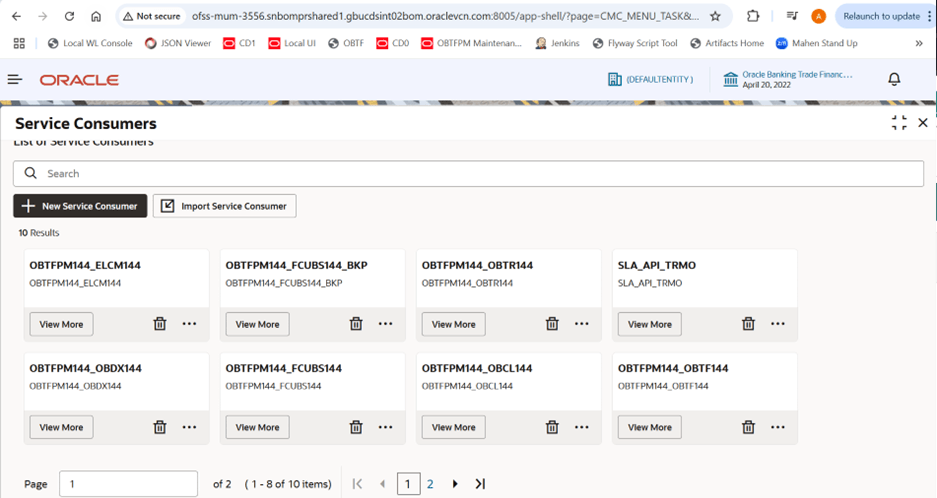Delete the SLA_API_TRMO consumer
Image resolution: width=937 pixels, height=498 pixels.
(x=748, y=324)
